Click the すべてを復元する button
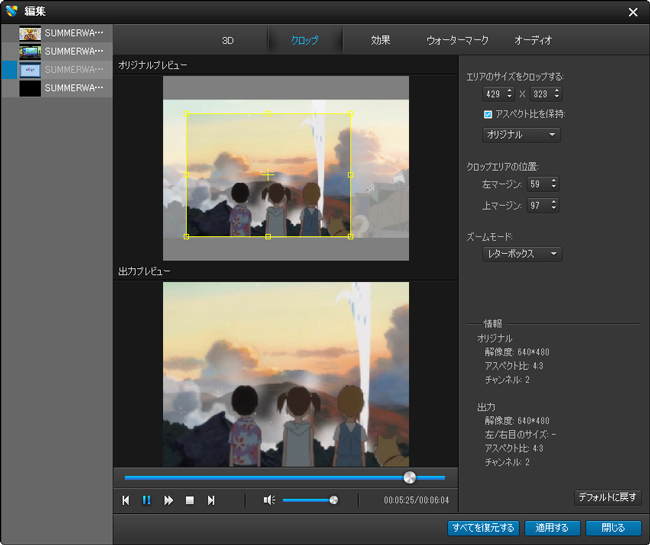Screen dimensions: 650x545 pos(483,527)
